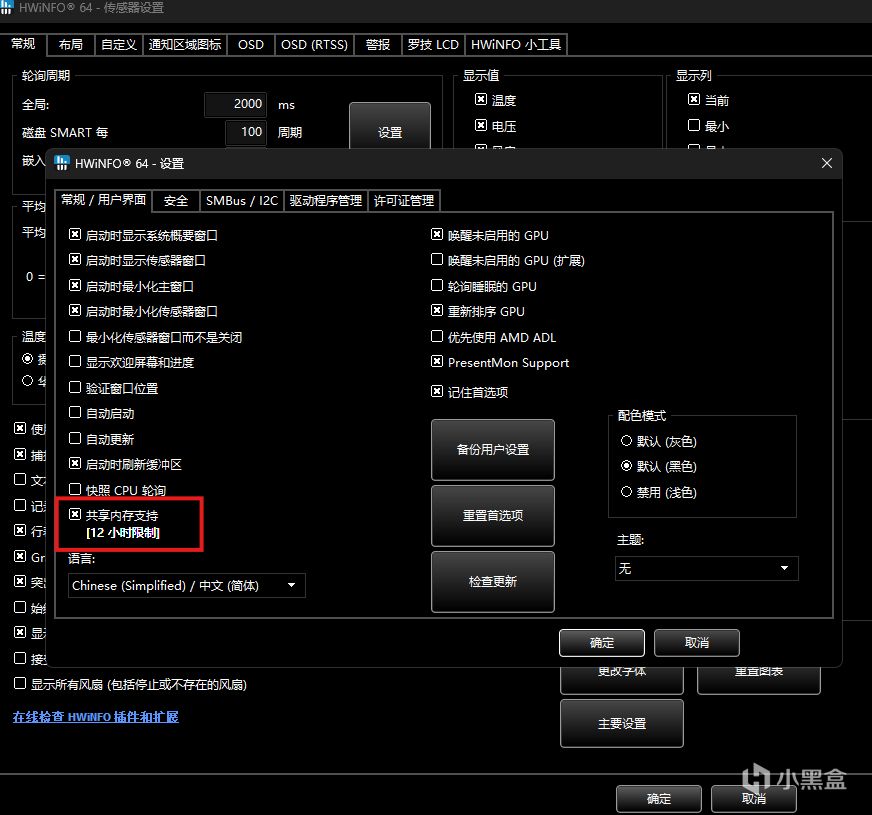Close the HWiNFO 64 设置 dialog
This screenshot has width=872, height=815.
[x=826, y=163]
